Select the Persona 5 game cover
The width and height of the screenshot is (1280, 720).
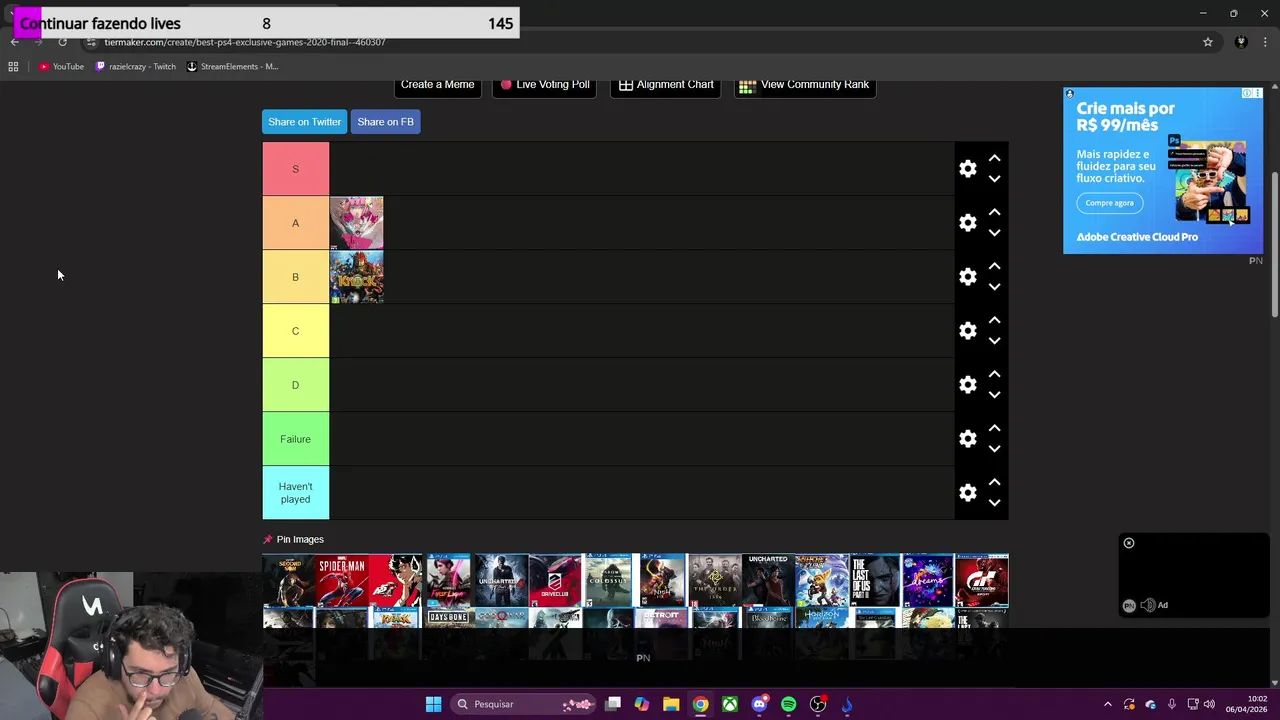395,580
